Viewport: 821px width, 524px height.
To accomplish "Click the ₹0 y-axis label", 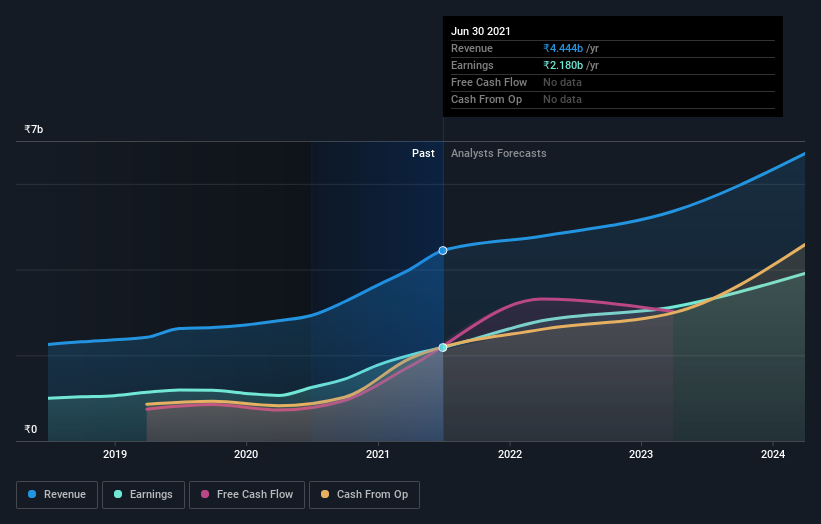I will pos(30,429).
